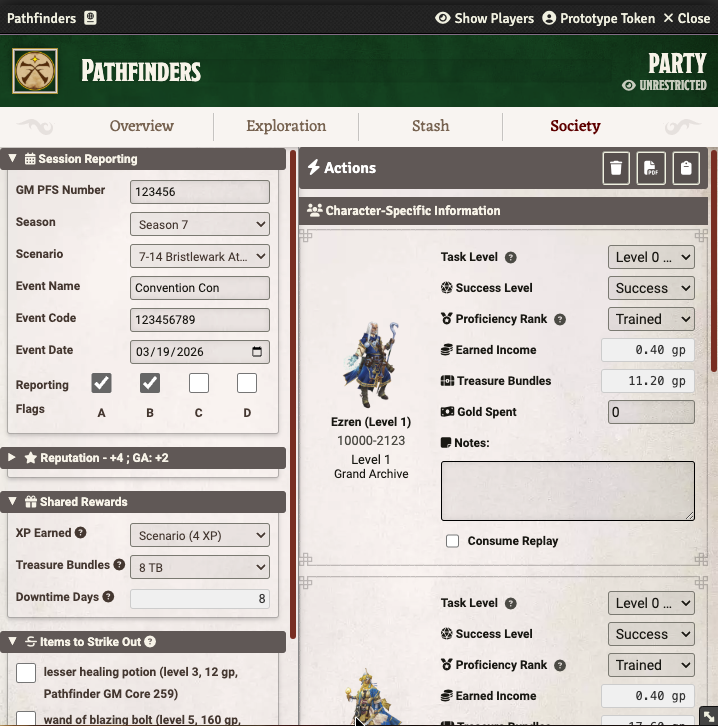Click Ezren's Gold Spent field
This screenshot has height=726, width=718.
tap(651, 412)
